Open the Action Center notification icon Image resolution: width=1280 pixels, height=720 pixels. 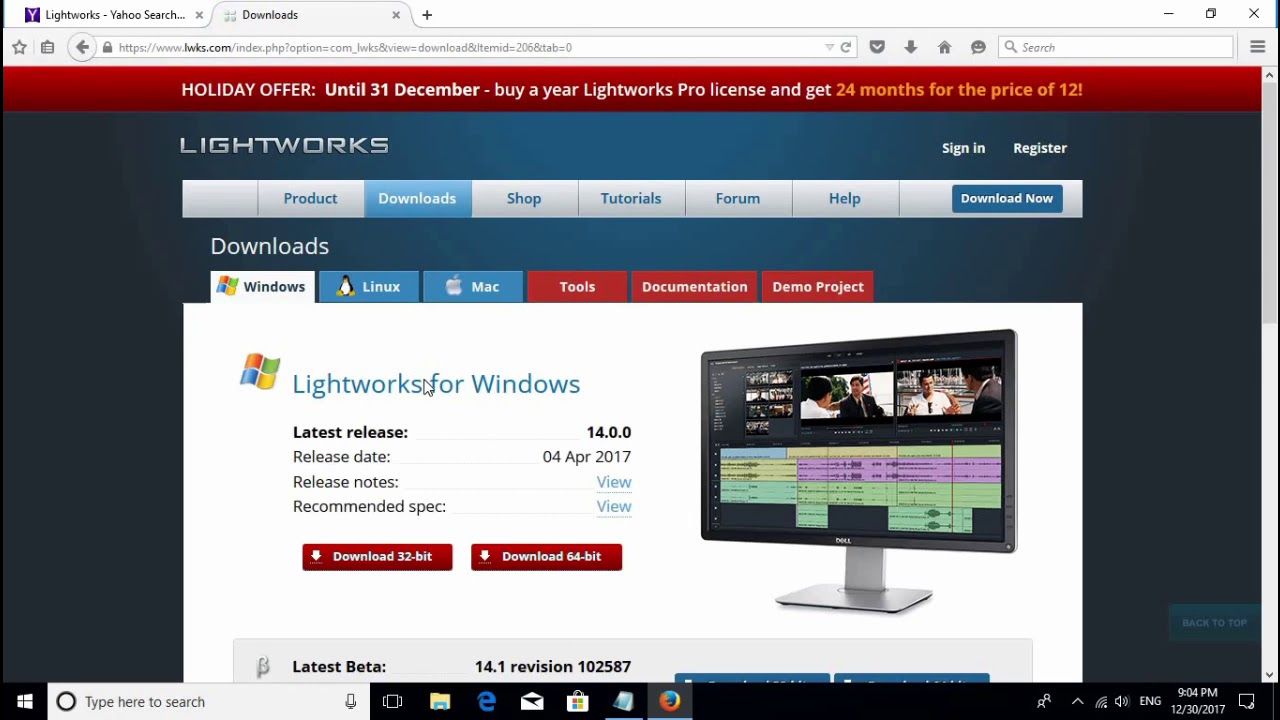tap(1246, 701)
